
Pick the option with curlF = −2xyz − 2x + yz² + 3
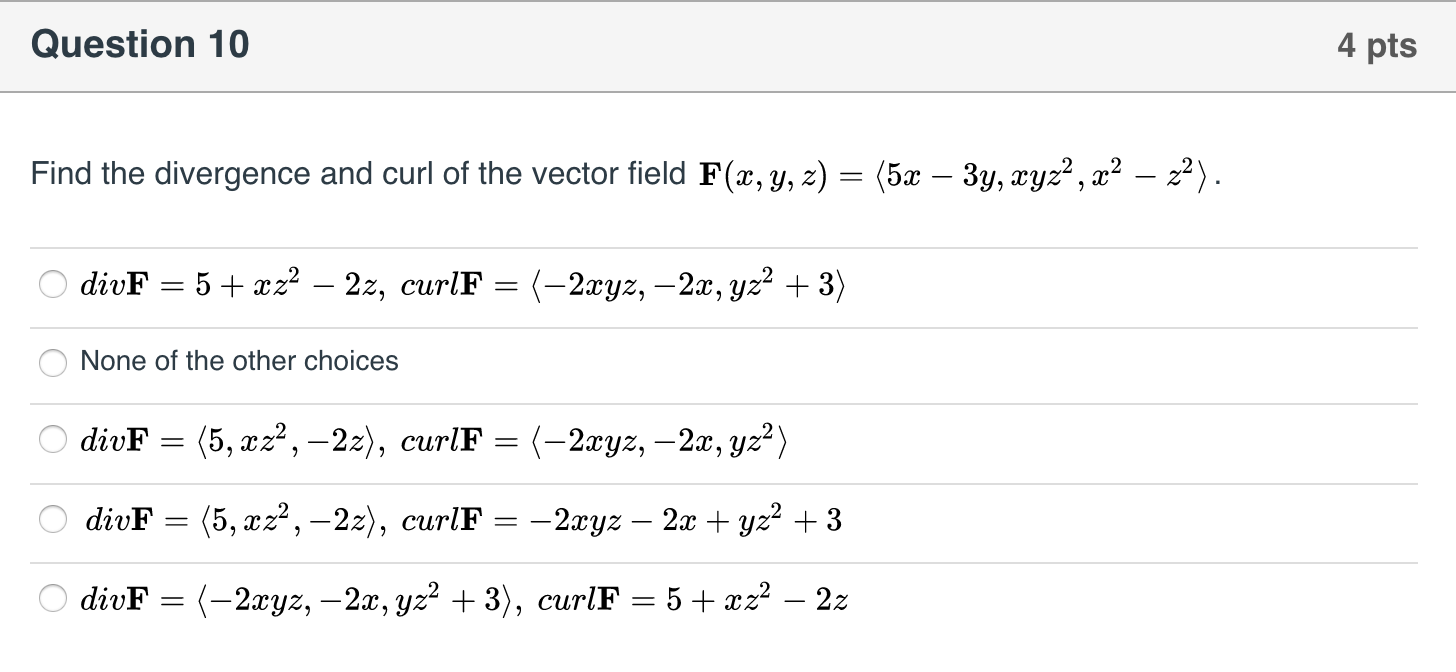(53, 519)
